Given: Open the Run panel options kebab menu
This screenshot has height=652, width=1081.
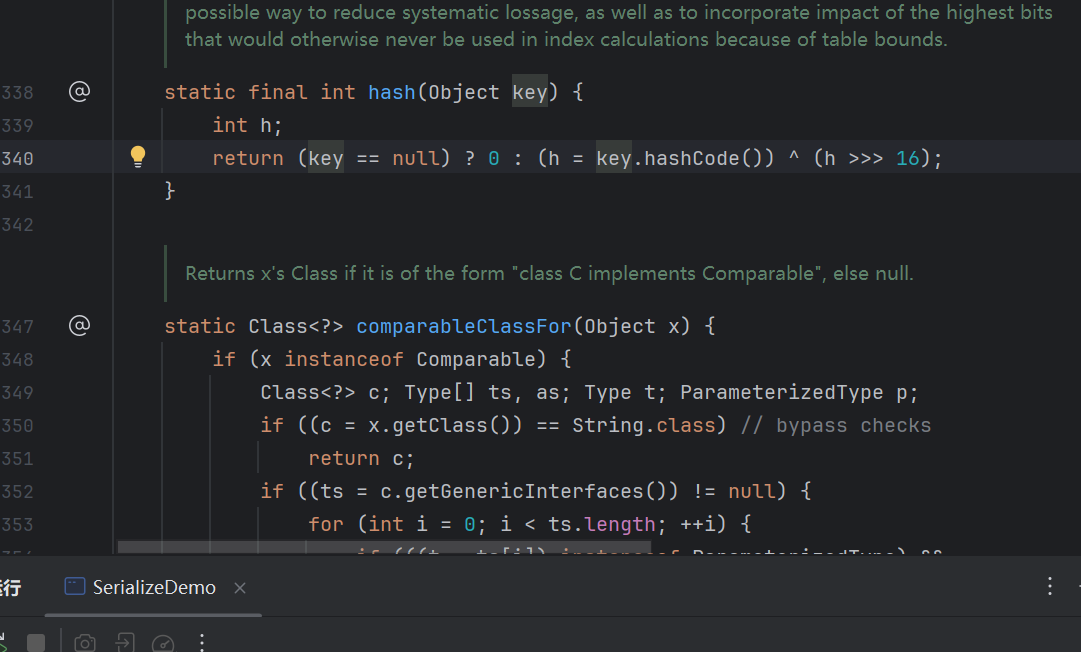Looking at the screenshot, I should point(1049,587).
